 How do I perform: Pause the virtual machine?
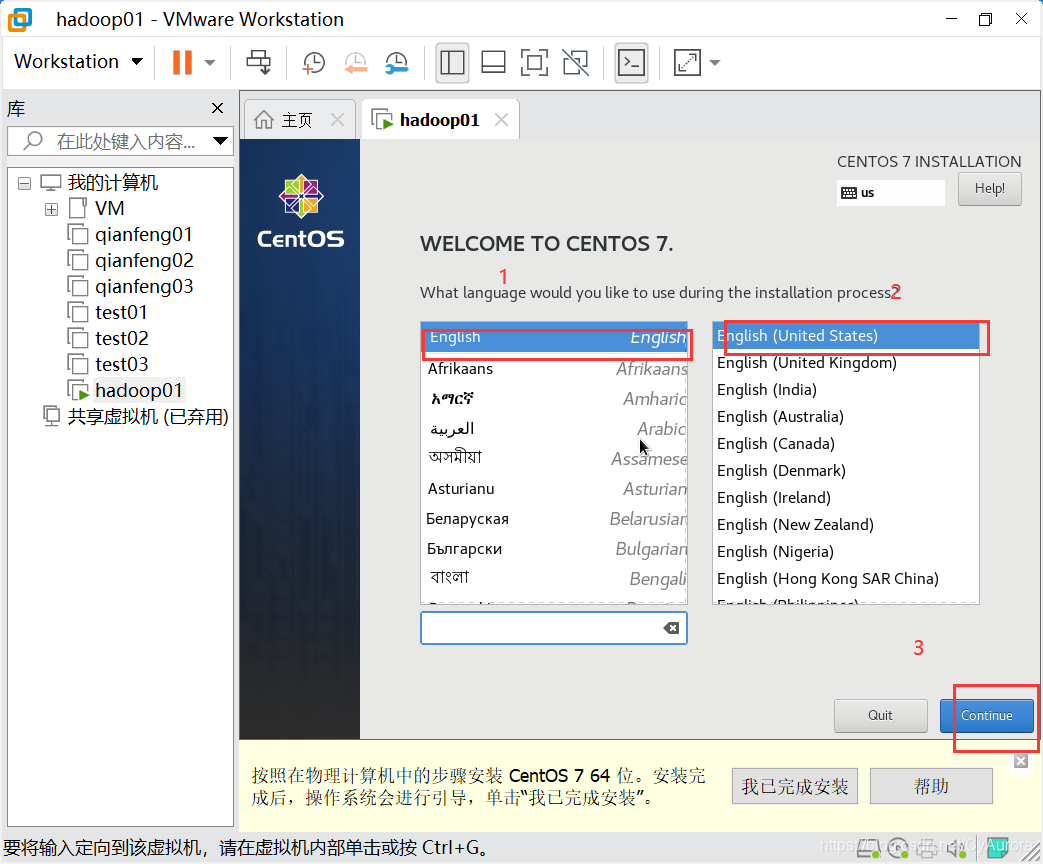coord(182,63)
